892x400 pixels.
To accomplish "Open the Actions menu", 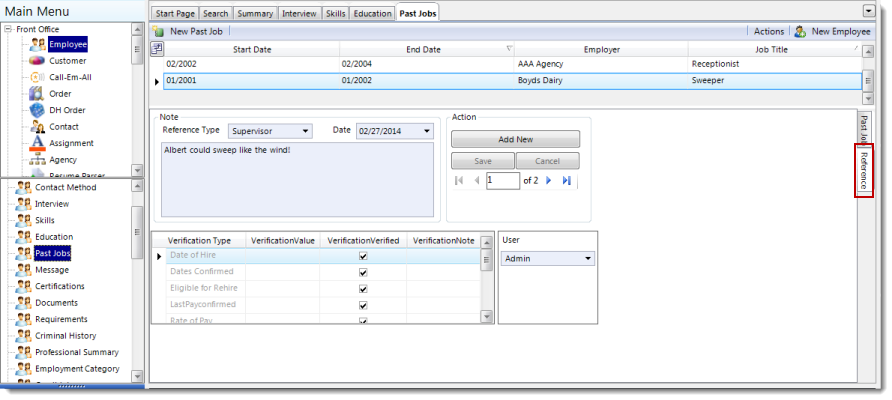I will click(x=768, y=32).
